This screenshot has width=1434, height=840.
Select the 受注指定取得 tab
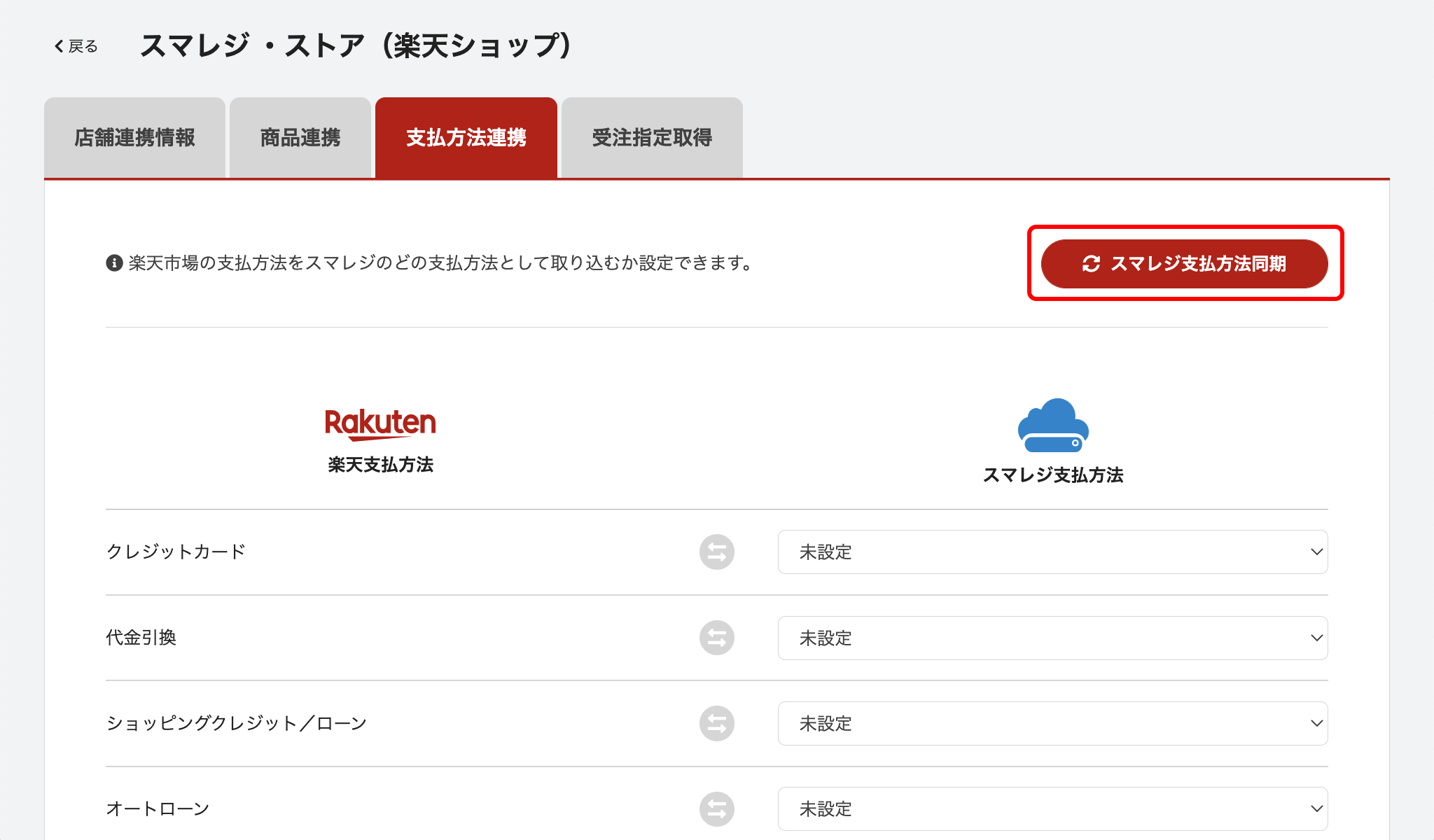tap(652, 138)
